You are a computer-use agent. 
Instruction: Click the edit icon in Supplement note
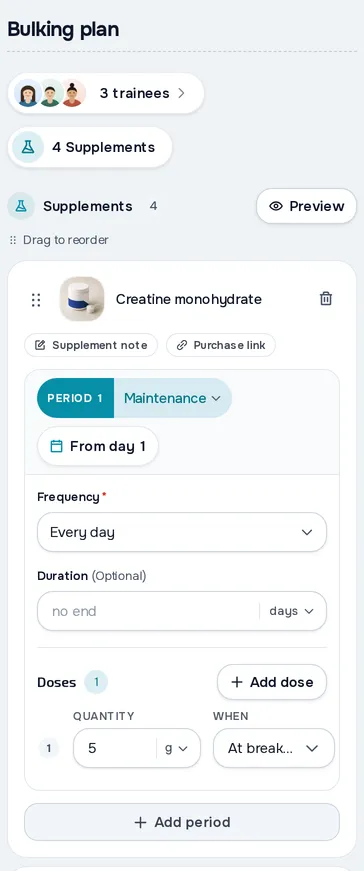[40, 345]
